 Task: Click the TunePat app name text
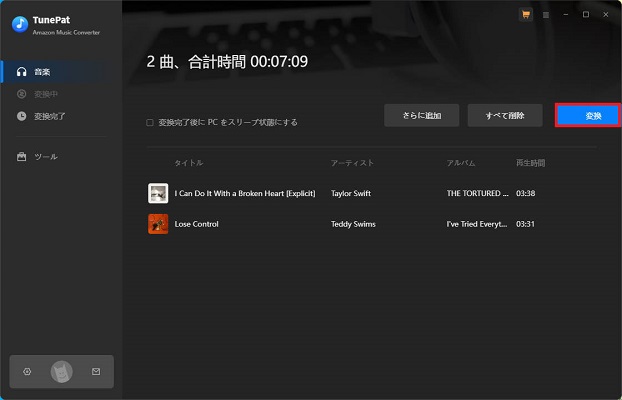52,20
